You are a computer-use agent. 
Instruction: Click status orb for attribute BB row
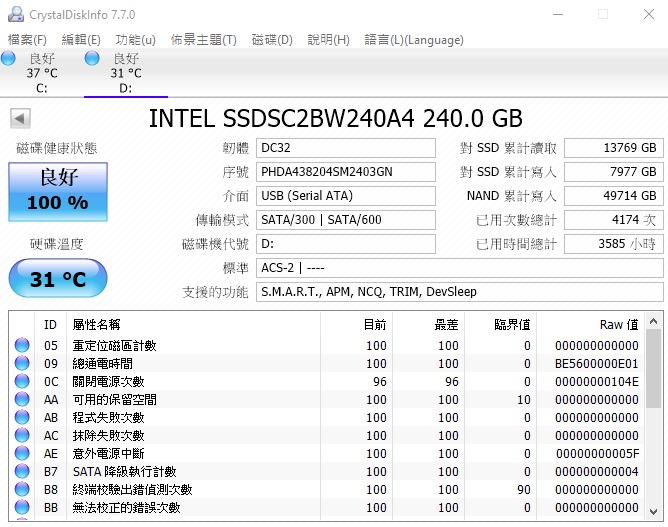pyautogui.click(x=22, y=507)
